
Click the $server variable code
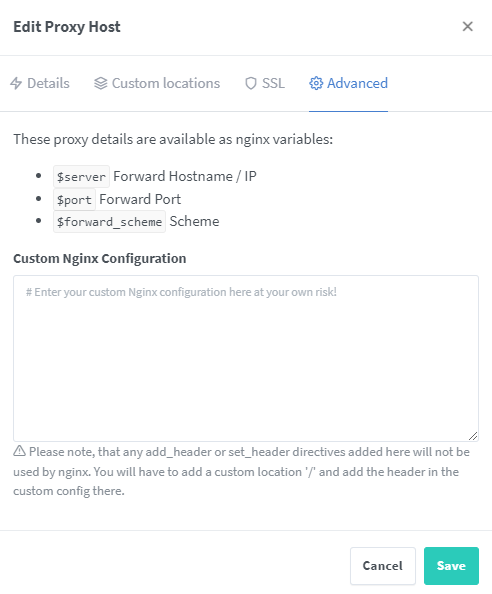(x=81, y=177)
